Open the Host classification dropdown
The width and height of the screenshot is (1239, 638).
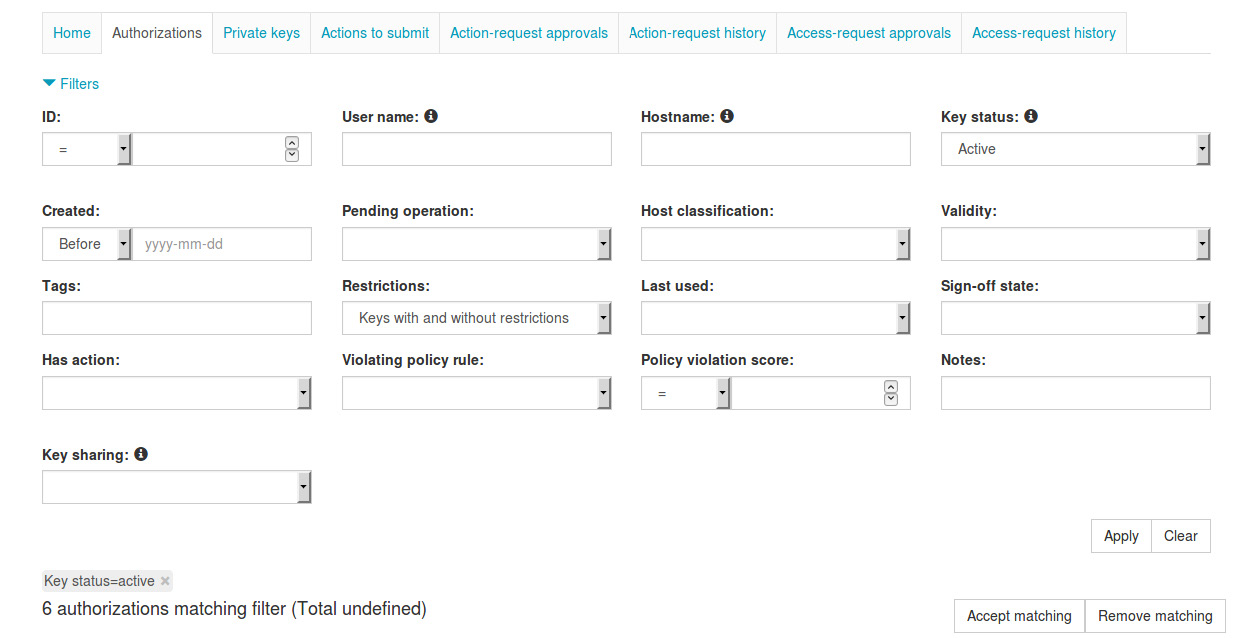point(776,244)
